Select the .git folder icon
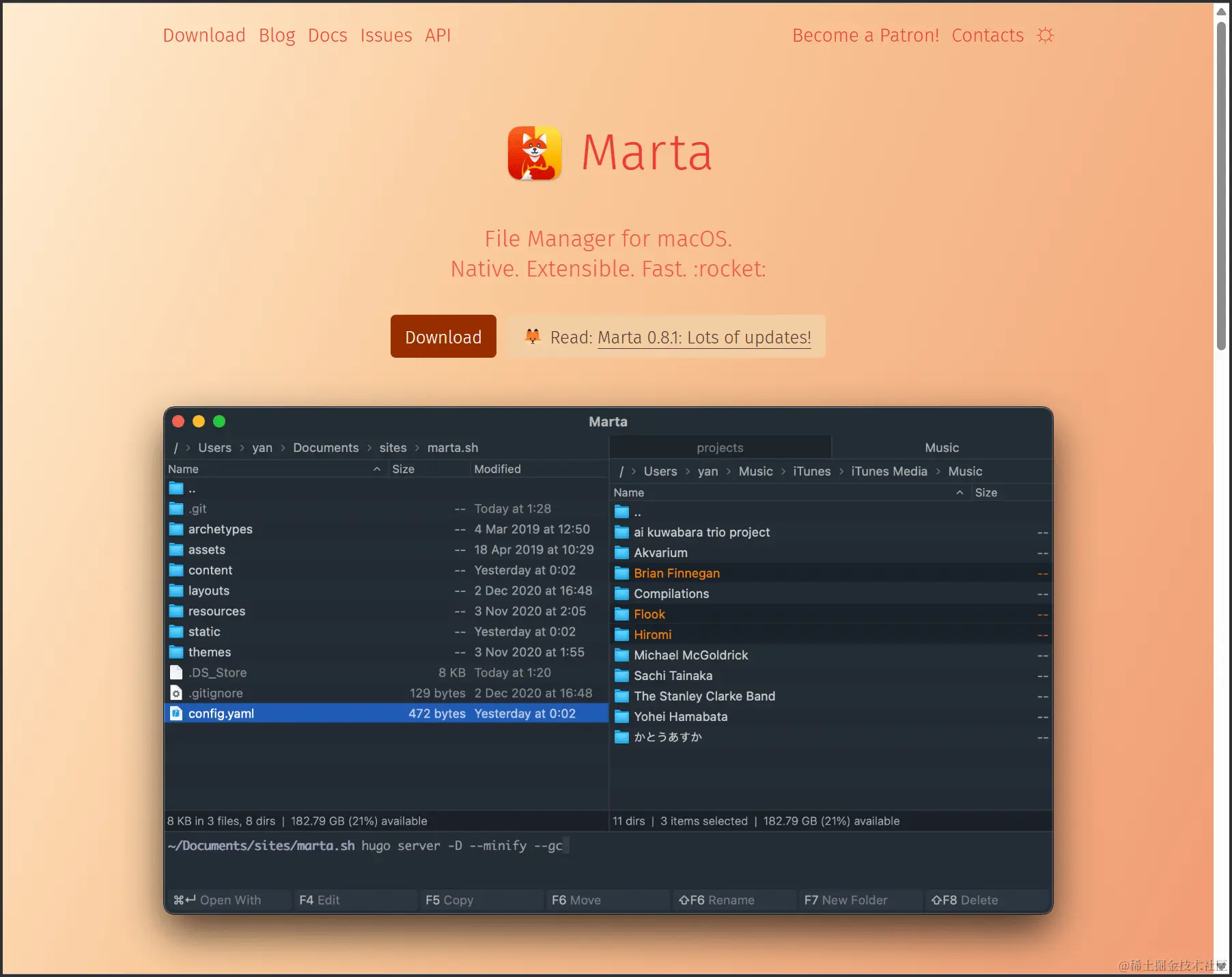This screenshot has width=1232, height=977. point(176,509)
